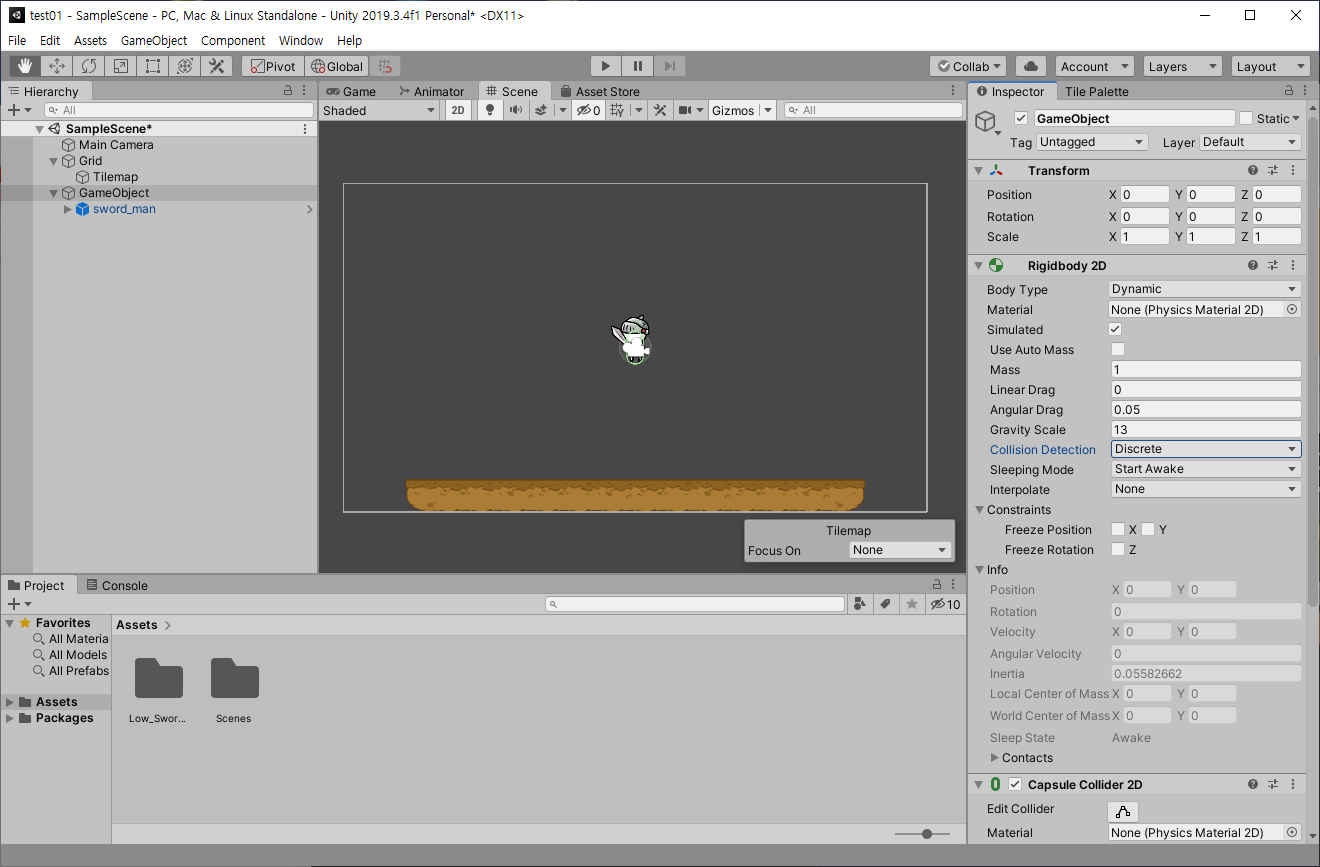Select the Rotate tool
1320x867 pixels.
pyautogui.click(x=88, y=65)
